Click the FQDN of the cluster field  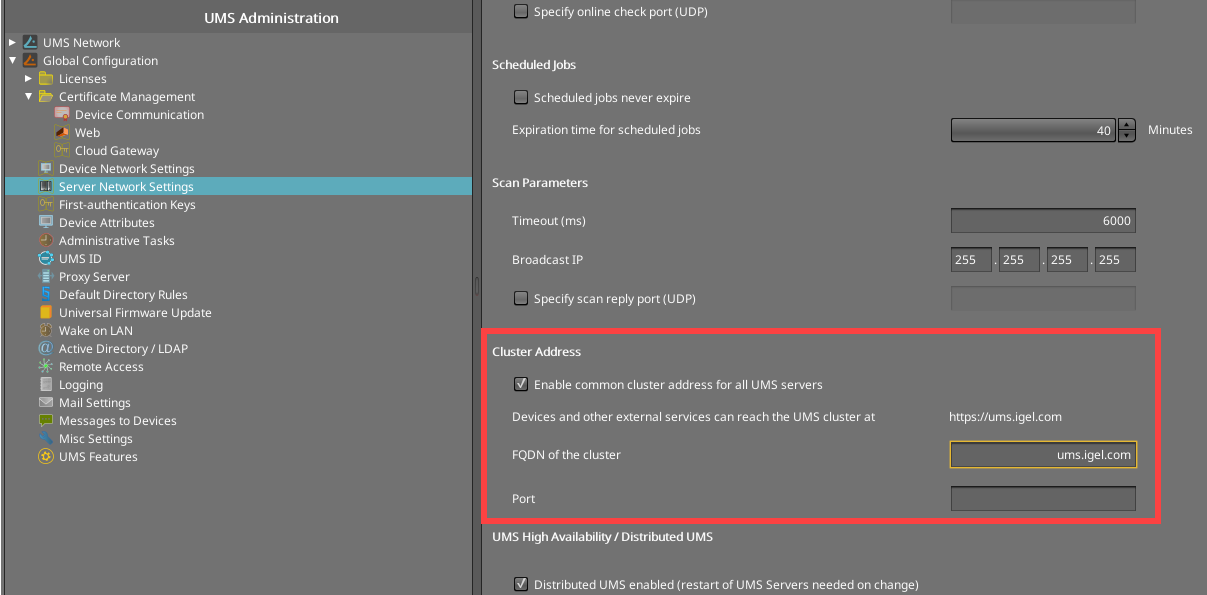(x=1042, y=455)
